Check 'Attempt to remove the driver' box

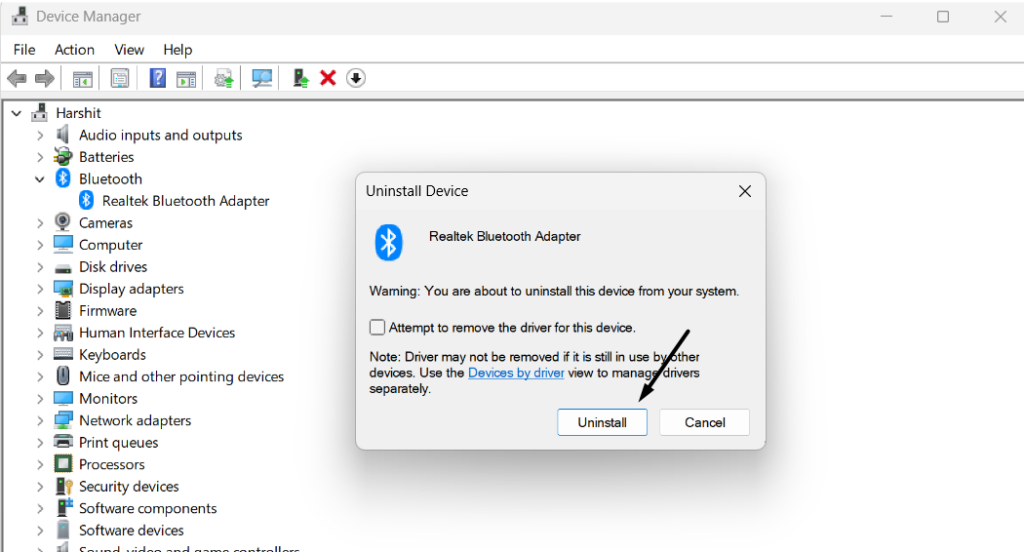point(377,327)
